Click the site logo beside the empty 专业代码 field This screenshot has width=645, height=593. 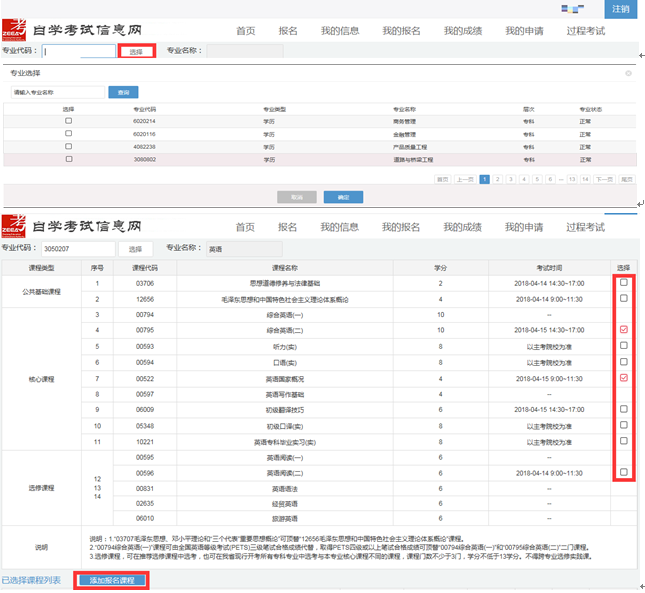pos(14,30)
